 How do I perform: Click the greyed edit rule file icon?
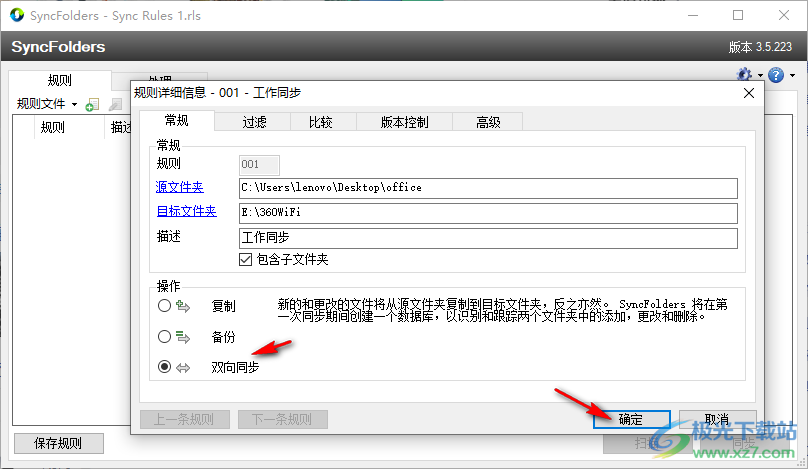click(x=115, y=105)
